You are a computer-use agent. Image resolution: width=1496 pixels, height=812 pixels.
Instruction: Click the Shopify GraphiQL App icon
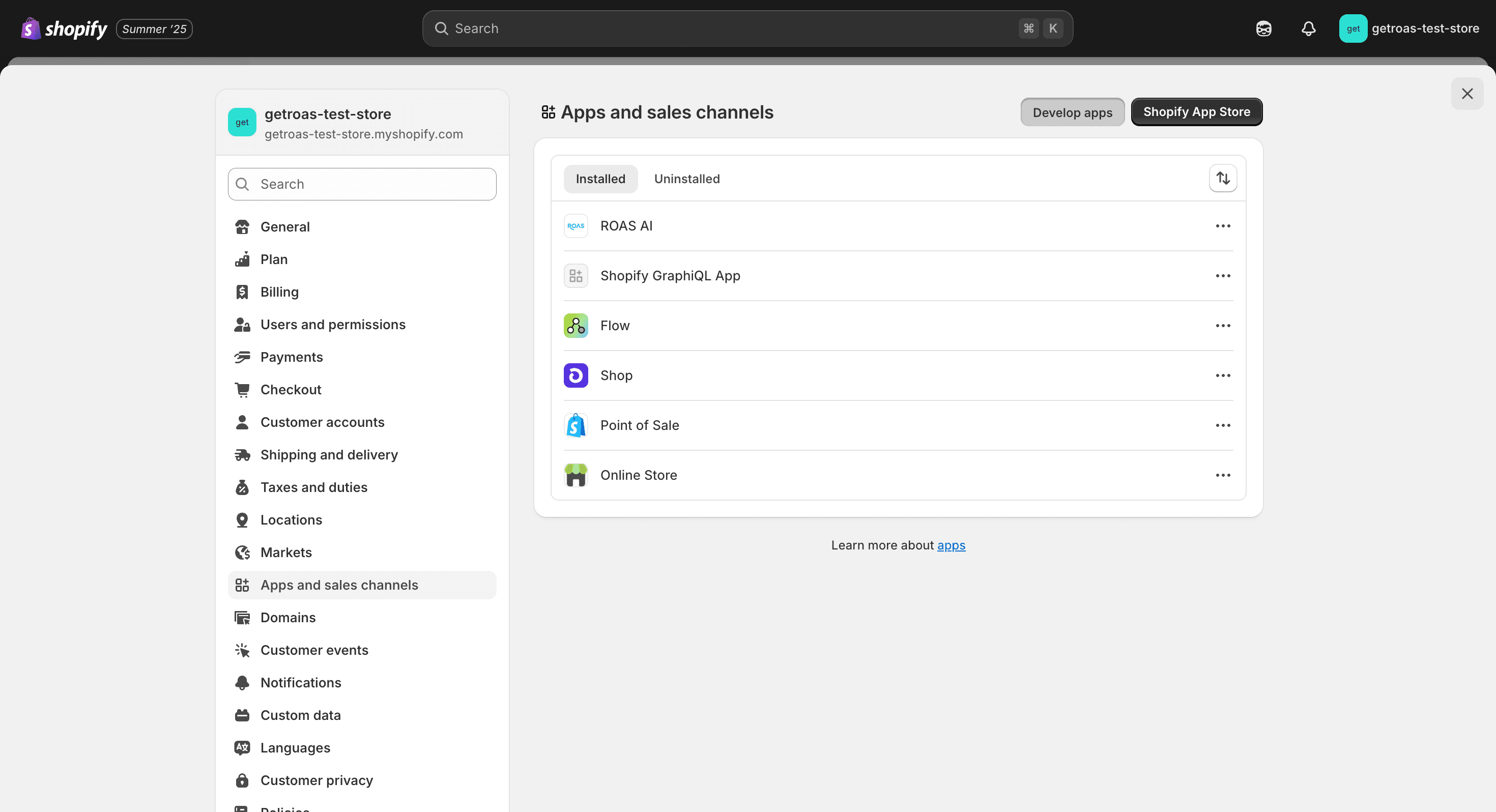pyautogui.click(x=576, y=276)
